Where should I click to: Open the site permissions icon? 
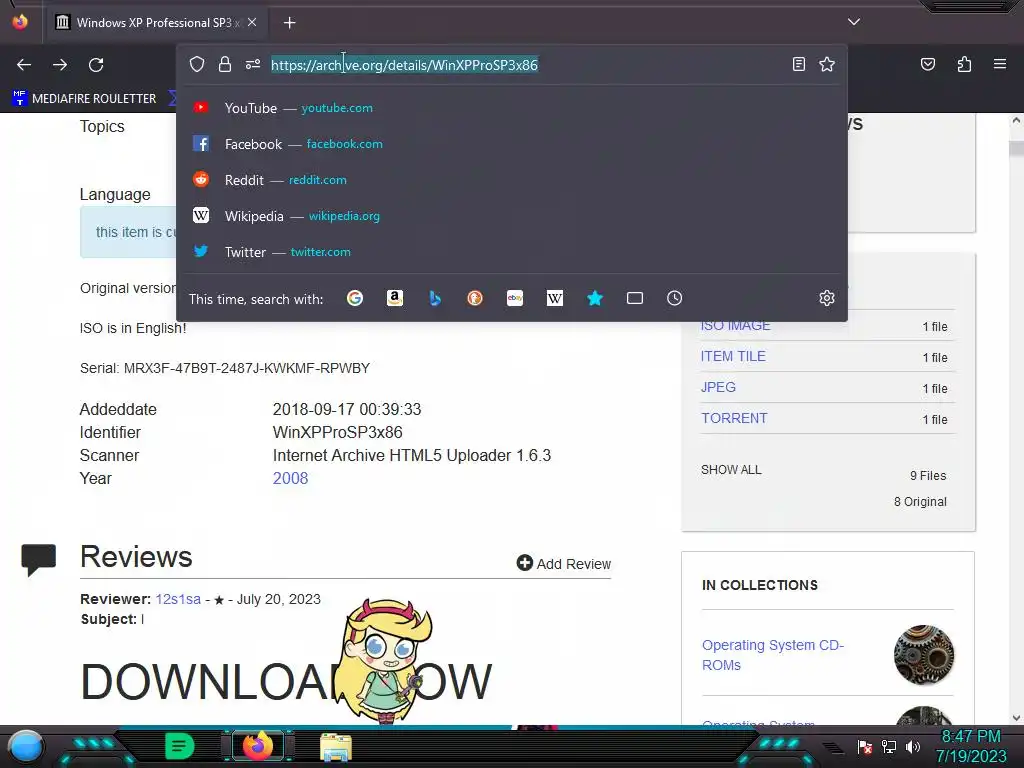[x=253, y=64]
